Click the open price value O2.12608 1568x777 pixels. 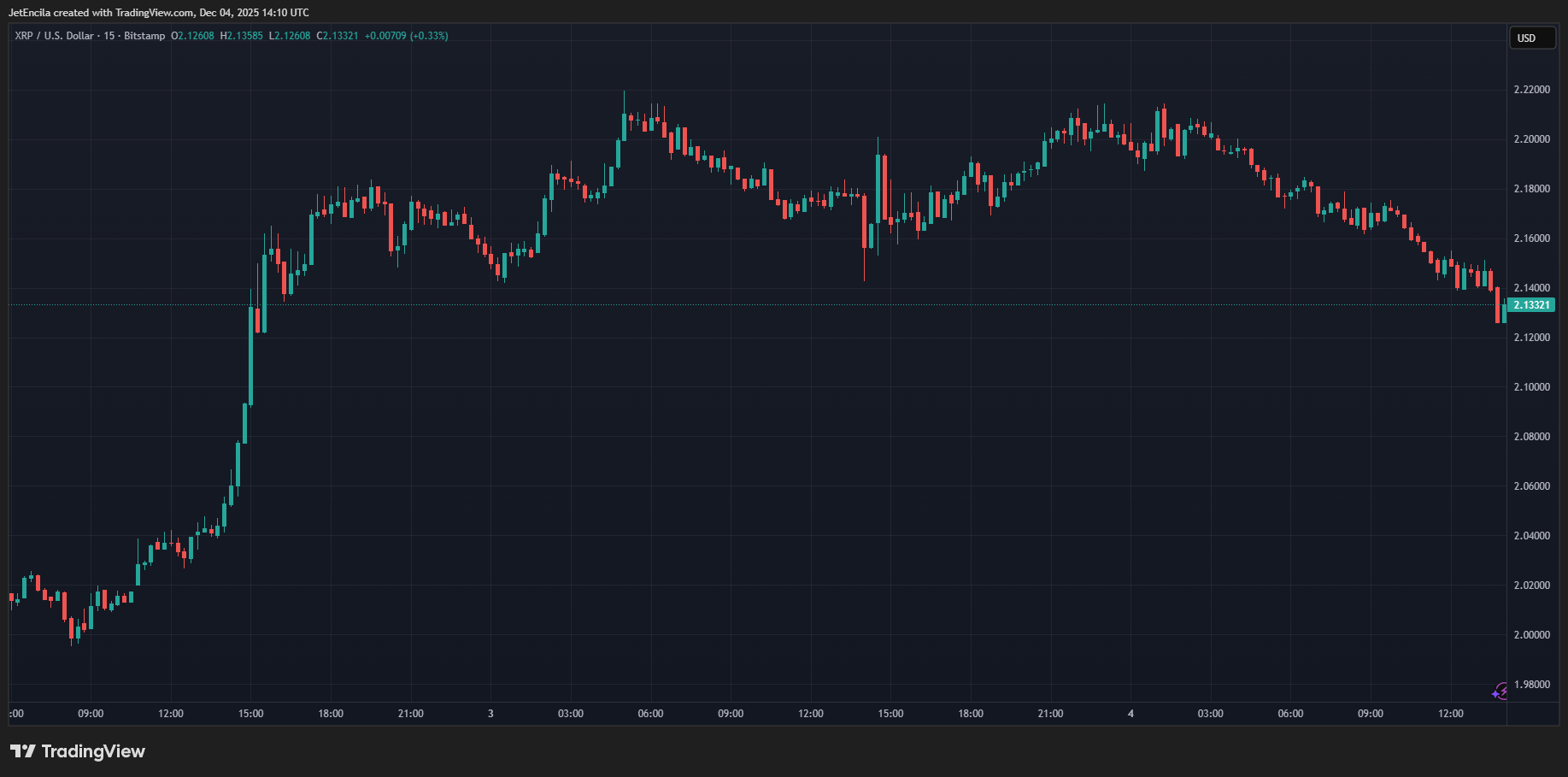[194, 36]
